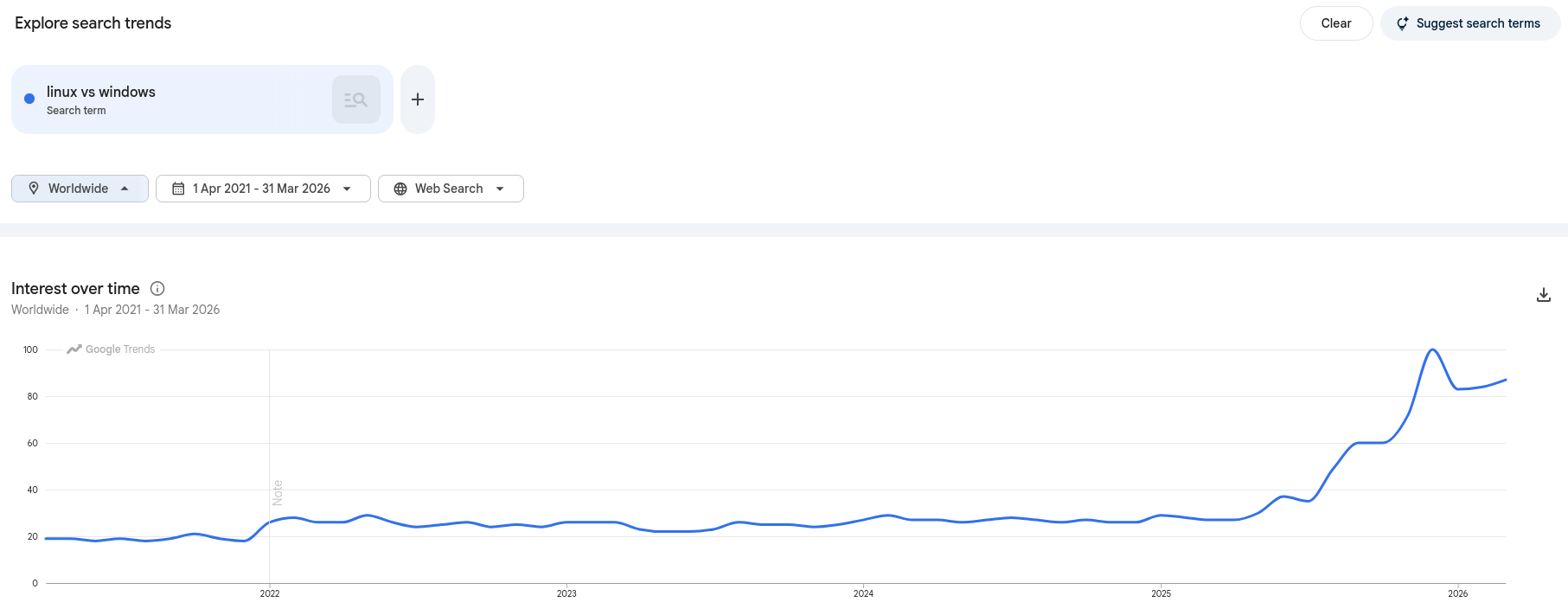
Task: Click the 2024 label on the chart axis
Action: (863, 593)
